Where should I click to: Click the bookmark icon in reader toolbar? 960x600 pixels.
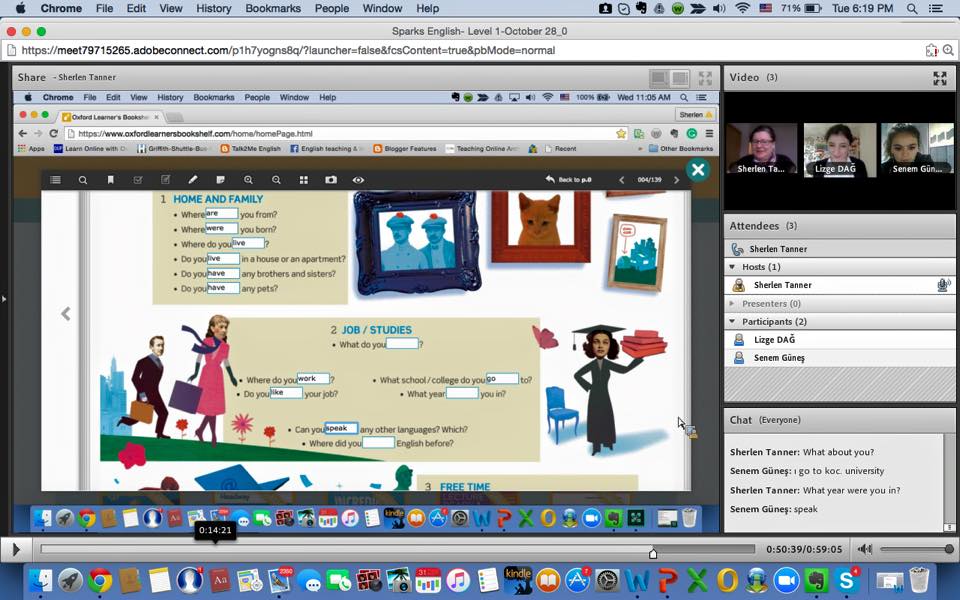pyautogui.click(x=110, y=180)
